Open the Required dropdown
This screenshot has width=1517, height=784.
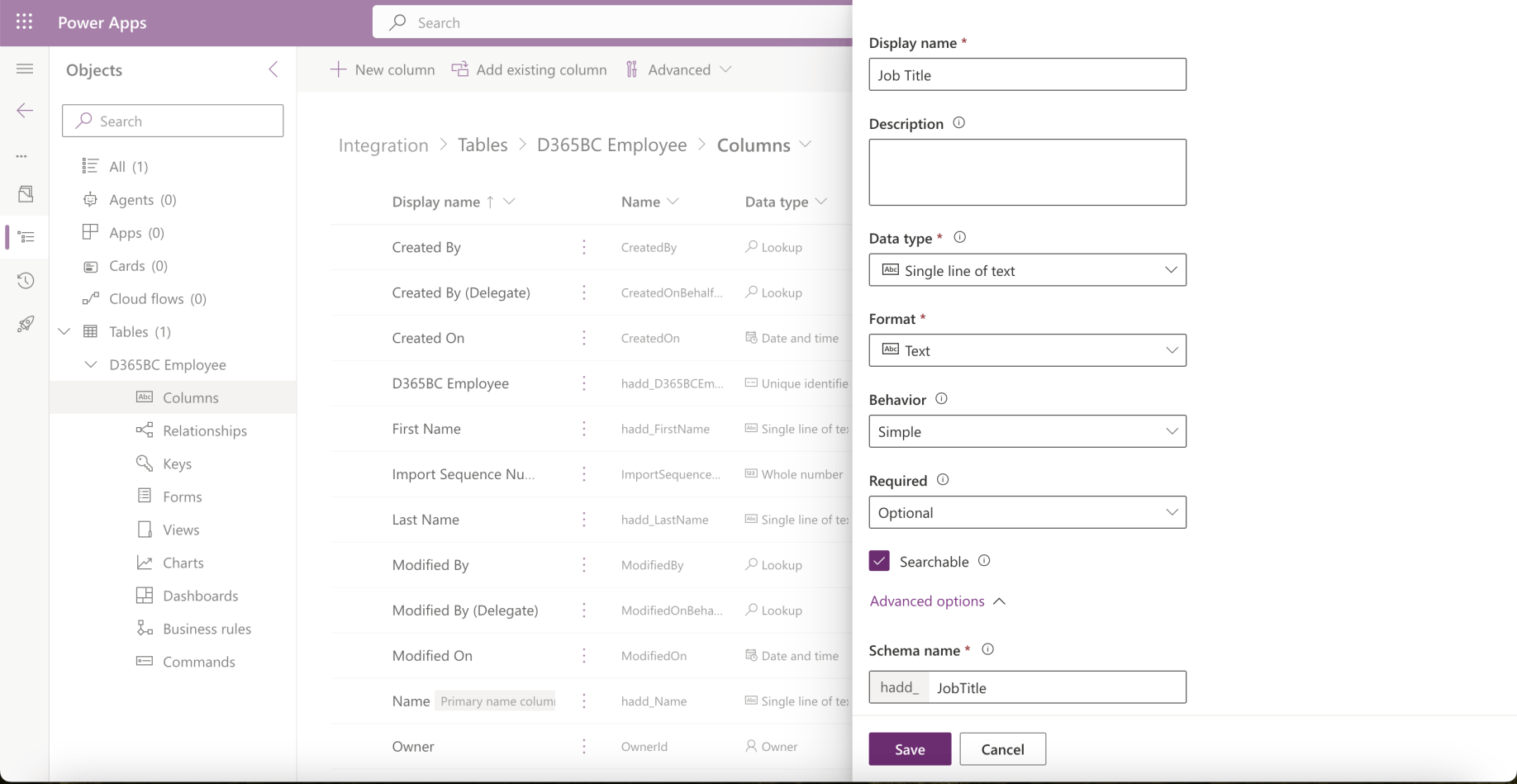coord(1027,512)
